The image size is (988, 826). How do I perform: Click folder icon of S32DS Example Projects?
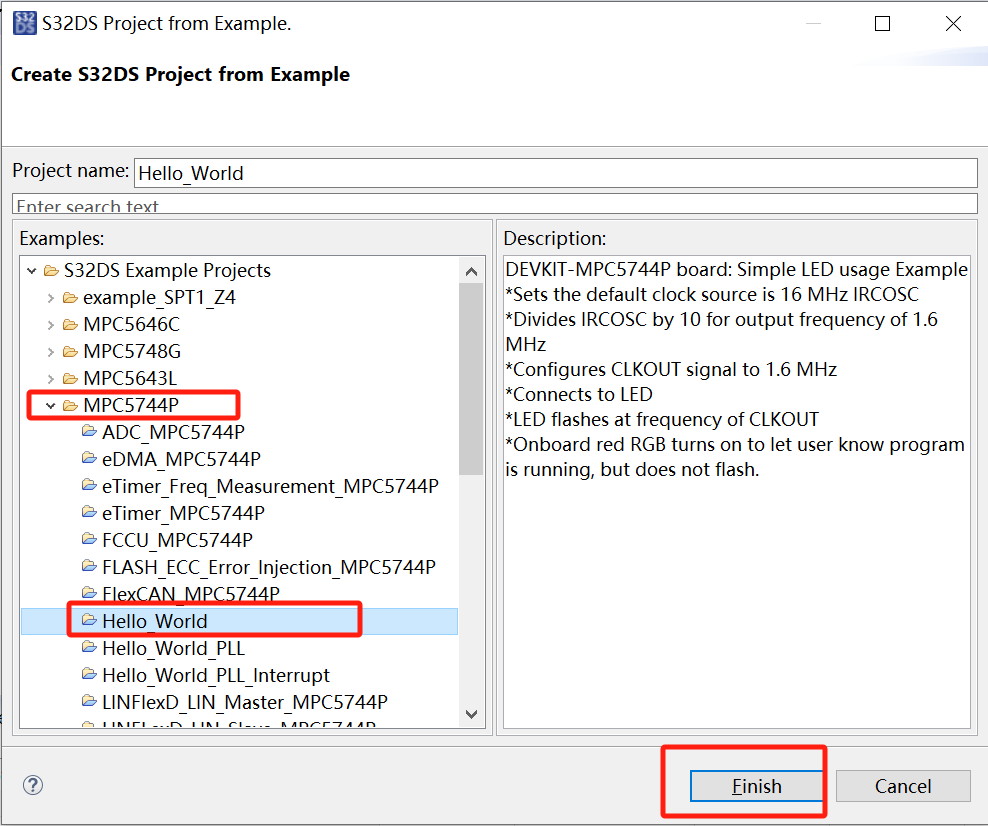[51, 271]
